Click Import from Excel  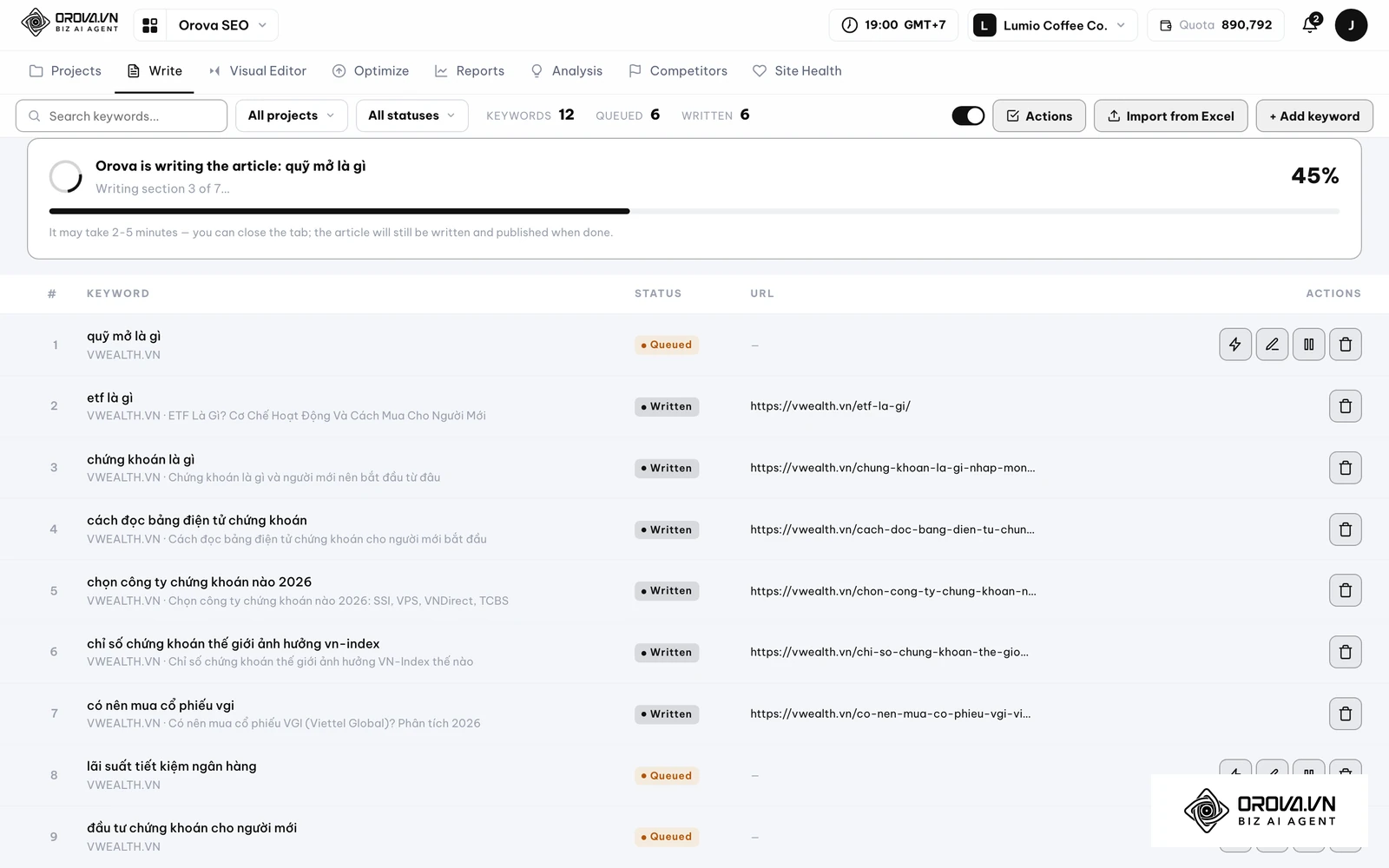coord(1171,115)
